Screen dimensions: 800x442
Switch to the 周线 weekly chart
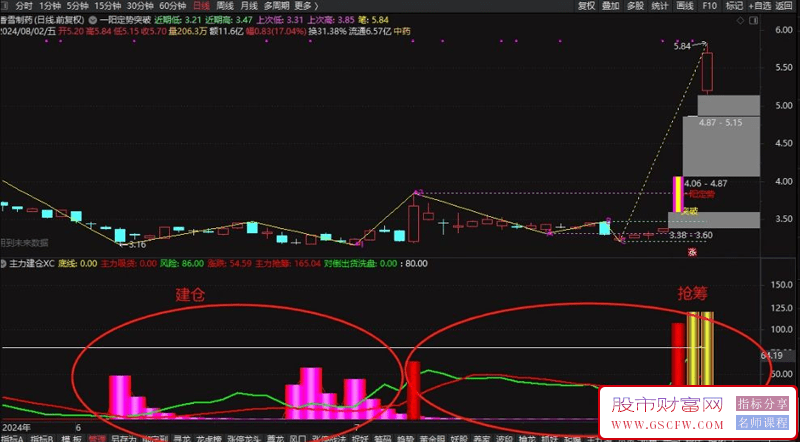pyautogui.click(x=224, y=6)
